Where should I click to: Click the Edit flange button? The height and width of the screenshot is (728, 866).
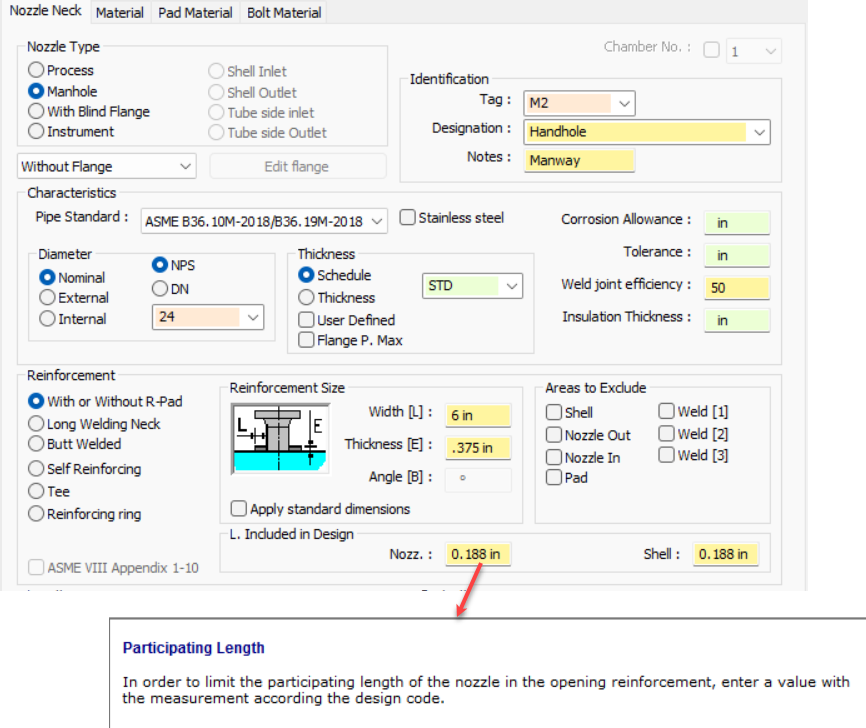point(297,166)
